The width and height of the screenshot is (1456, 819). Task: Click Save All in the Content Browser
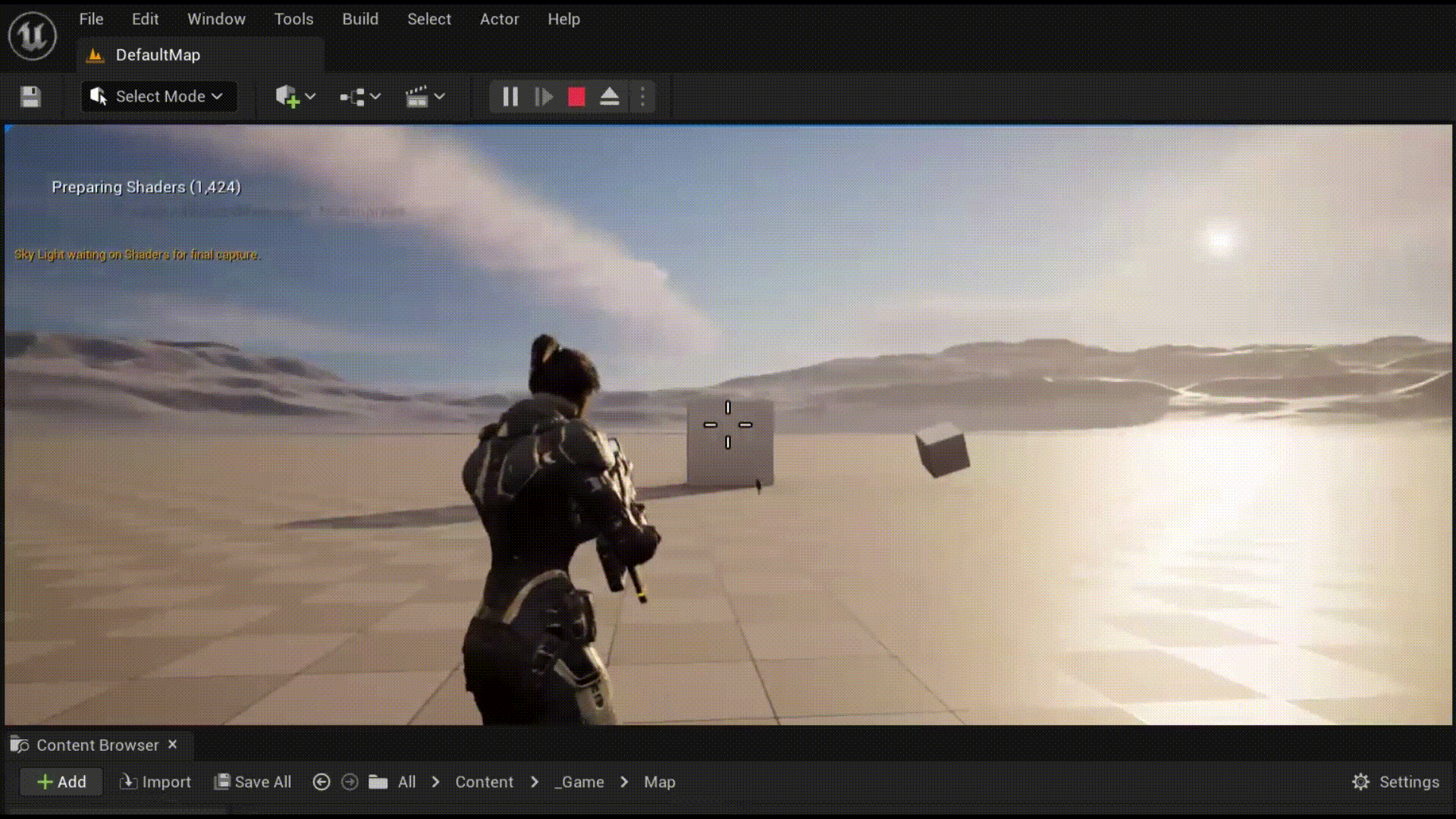click(253, 782)
